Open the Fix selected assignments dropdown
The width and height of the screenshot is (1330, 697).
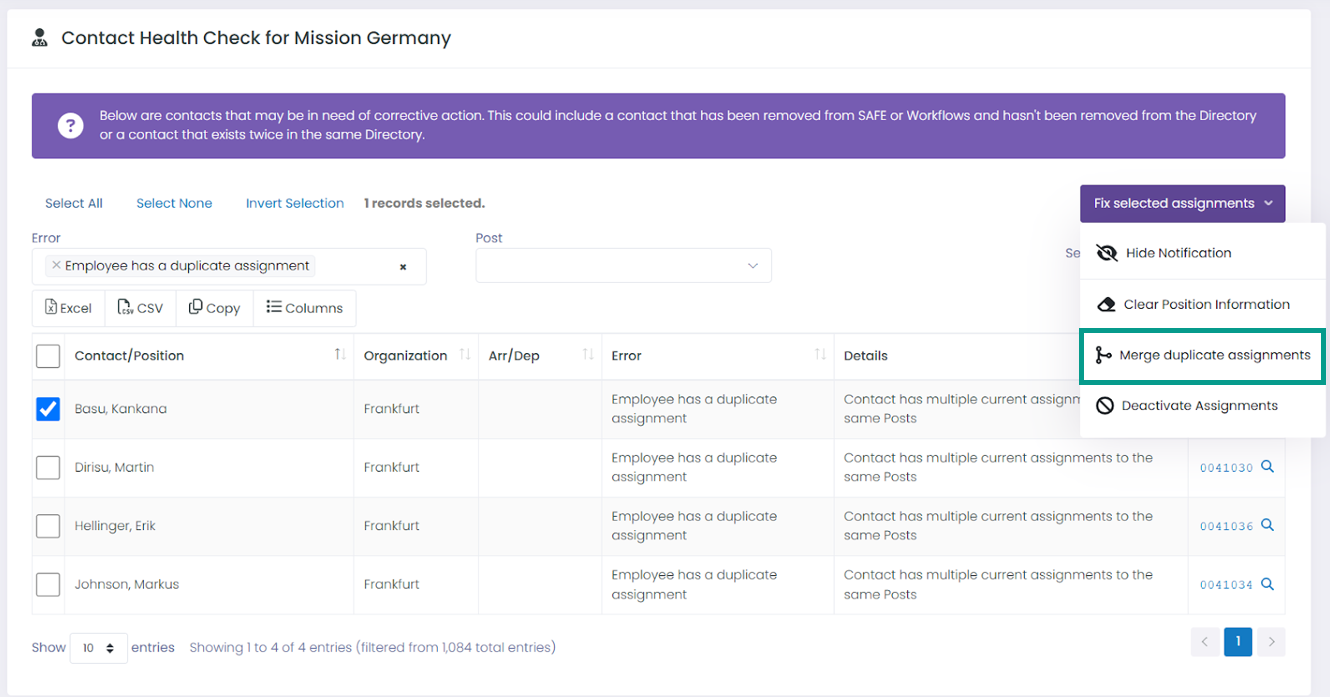pos(1182,203)
